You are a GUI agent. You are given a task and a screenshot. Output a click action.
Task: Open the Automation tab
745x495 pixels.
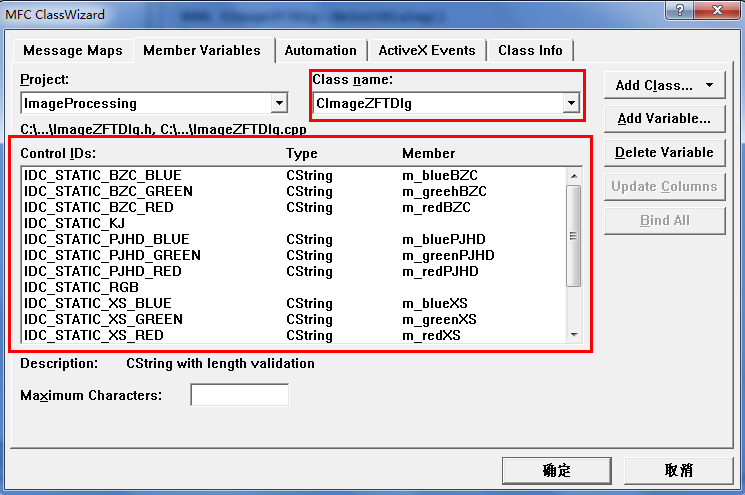coord(321,51)
